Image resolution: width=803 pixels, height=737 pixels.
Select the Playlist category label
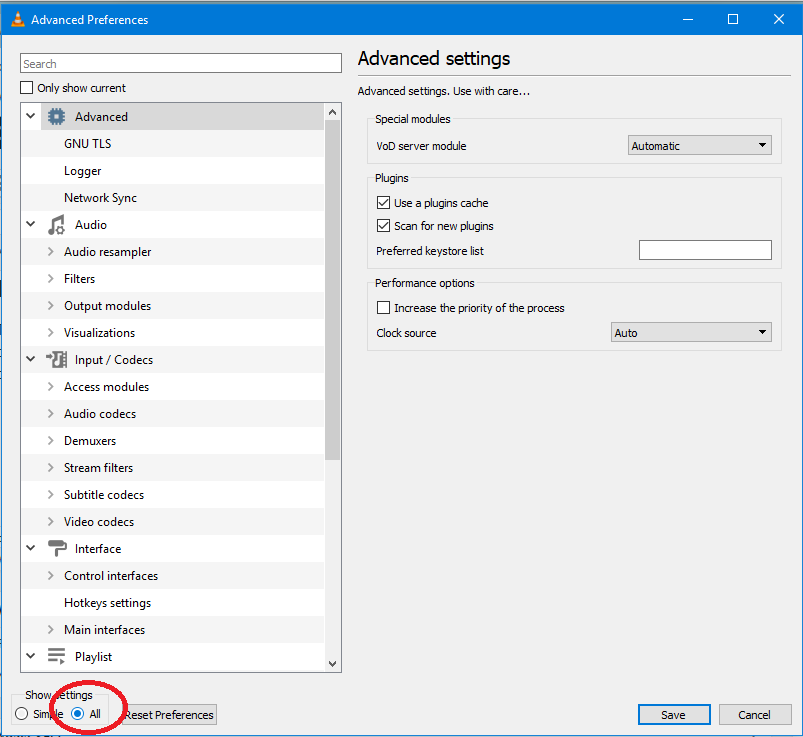pos(93,657)
